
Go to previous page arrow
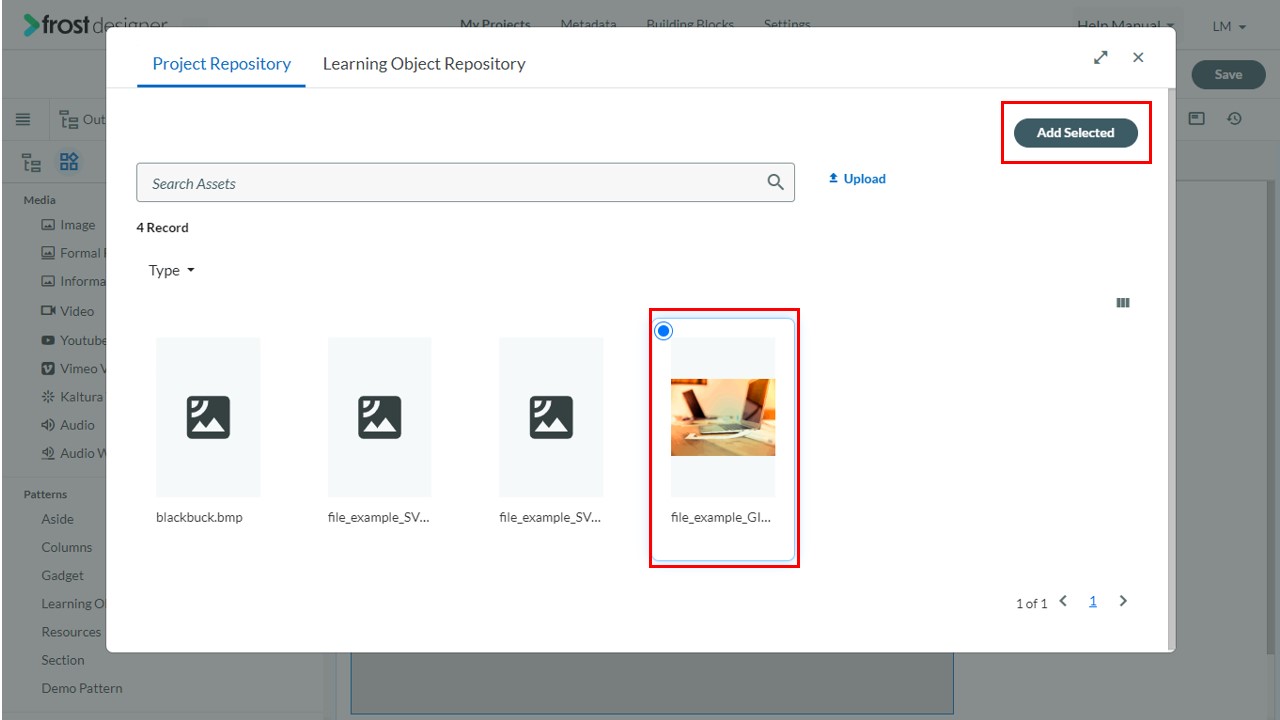tap(1063, 601)
